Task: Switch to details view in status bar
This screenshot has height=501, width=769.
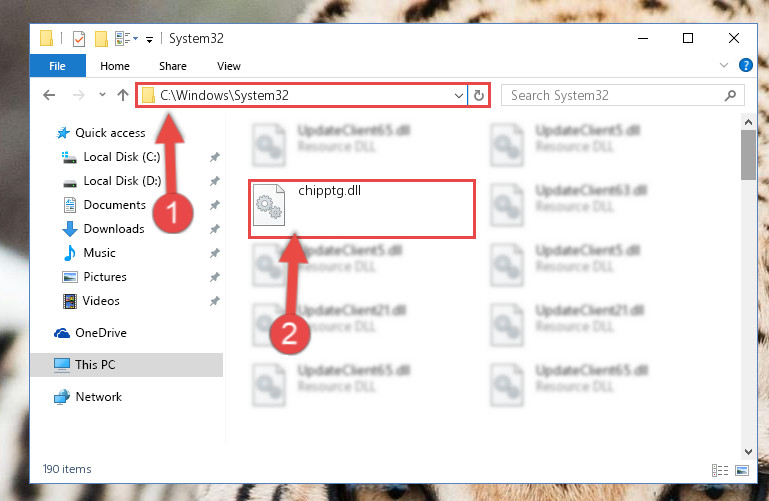Action: tap(719, 471)
